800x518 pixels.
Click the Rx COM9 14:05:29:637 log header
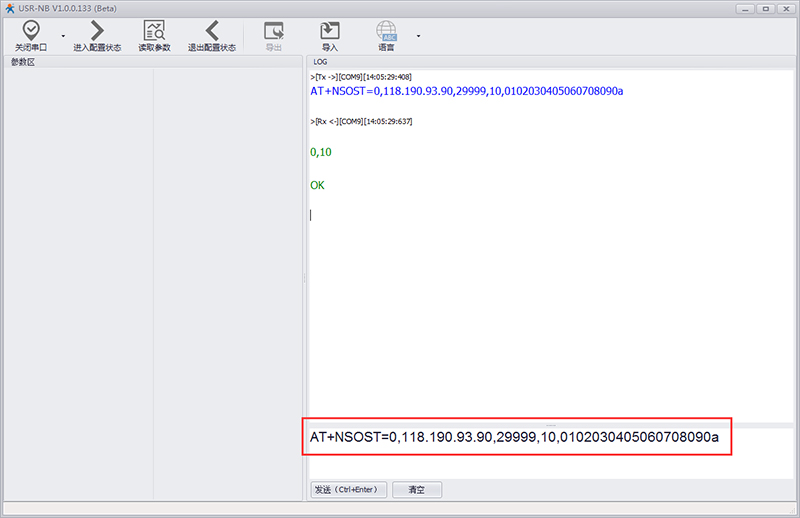[361, 121]
